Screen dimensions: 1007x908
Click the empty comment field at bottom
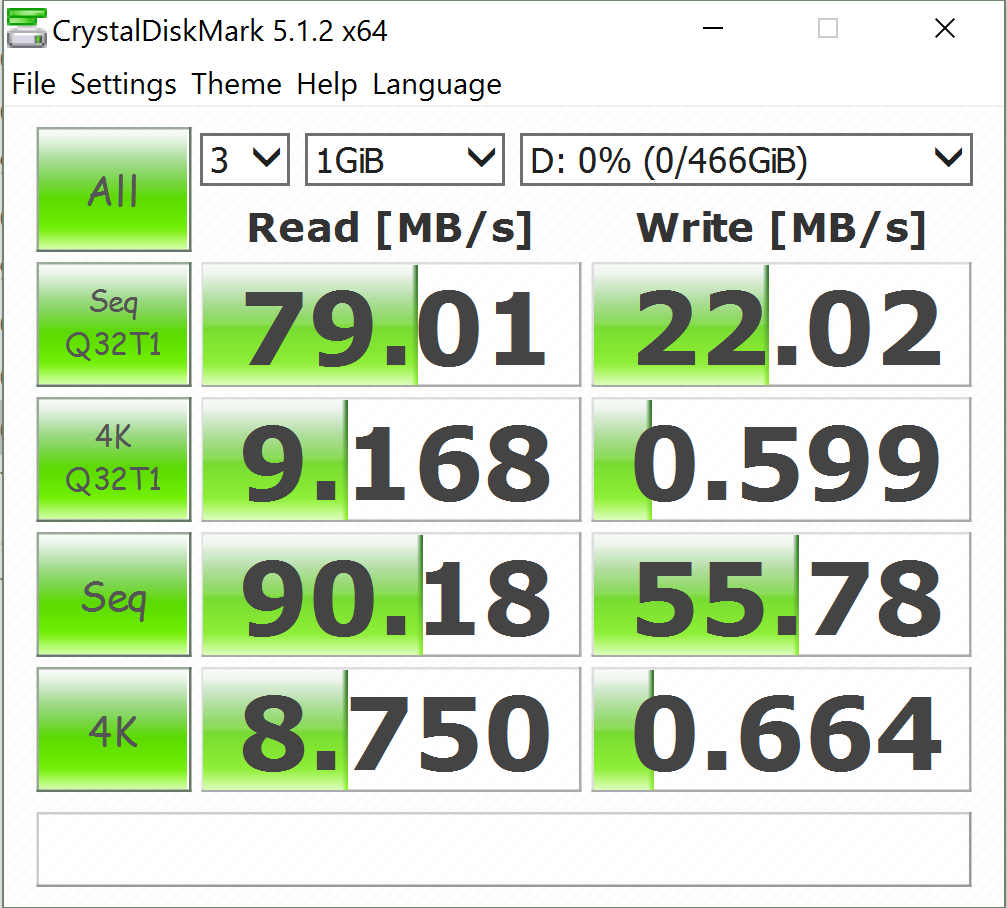(x=504, y=850)
